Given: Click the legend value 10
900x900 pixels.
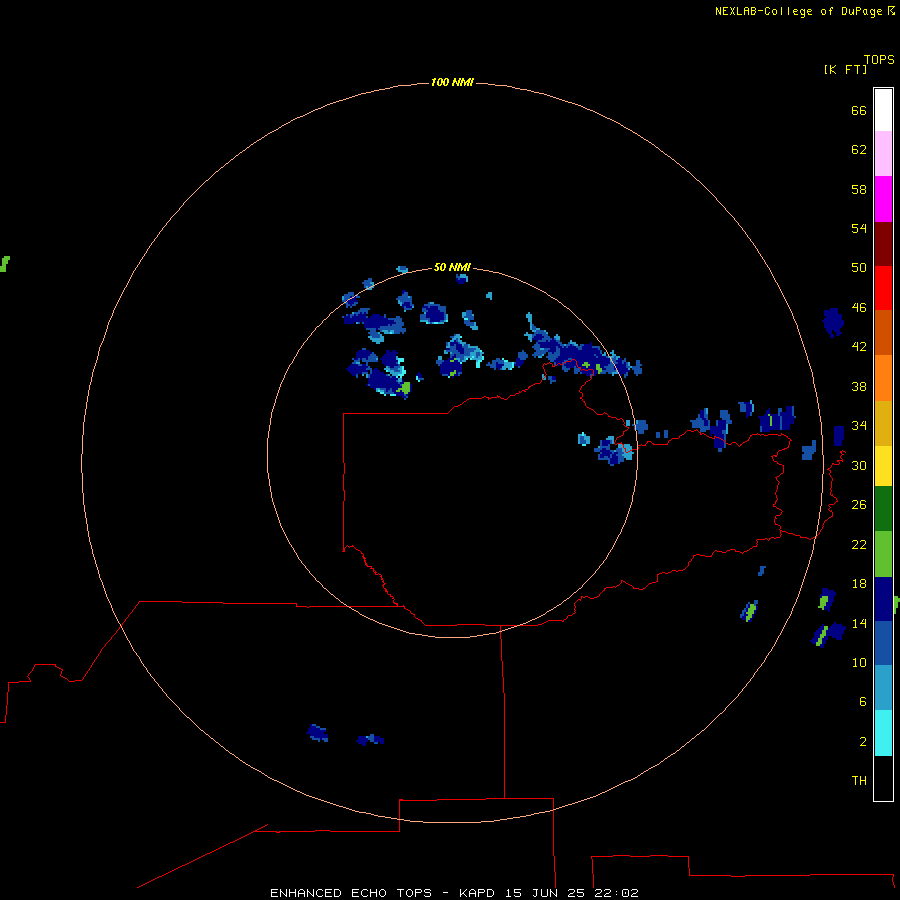Looking at the screenshot, I should point(859,662).
